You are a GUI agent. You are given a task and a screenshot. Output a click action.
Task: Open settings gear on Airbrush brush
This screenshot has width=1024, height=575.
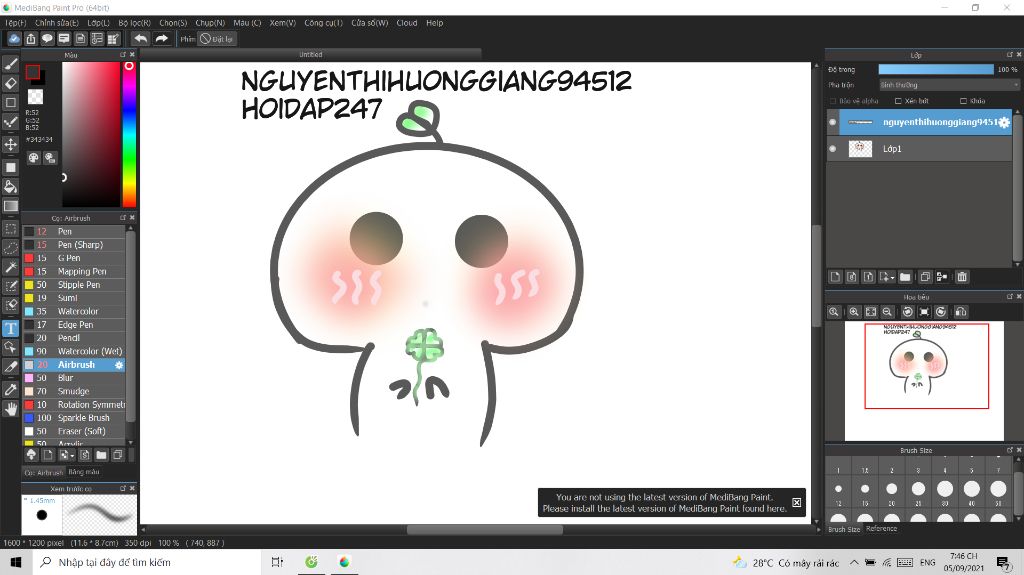(119, 365)
